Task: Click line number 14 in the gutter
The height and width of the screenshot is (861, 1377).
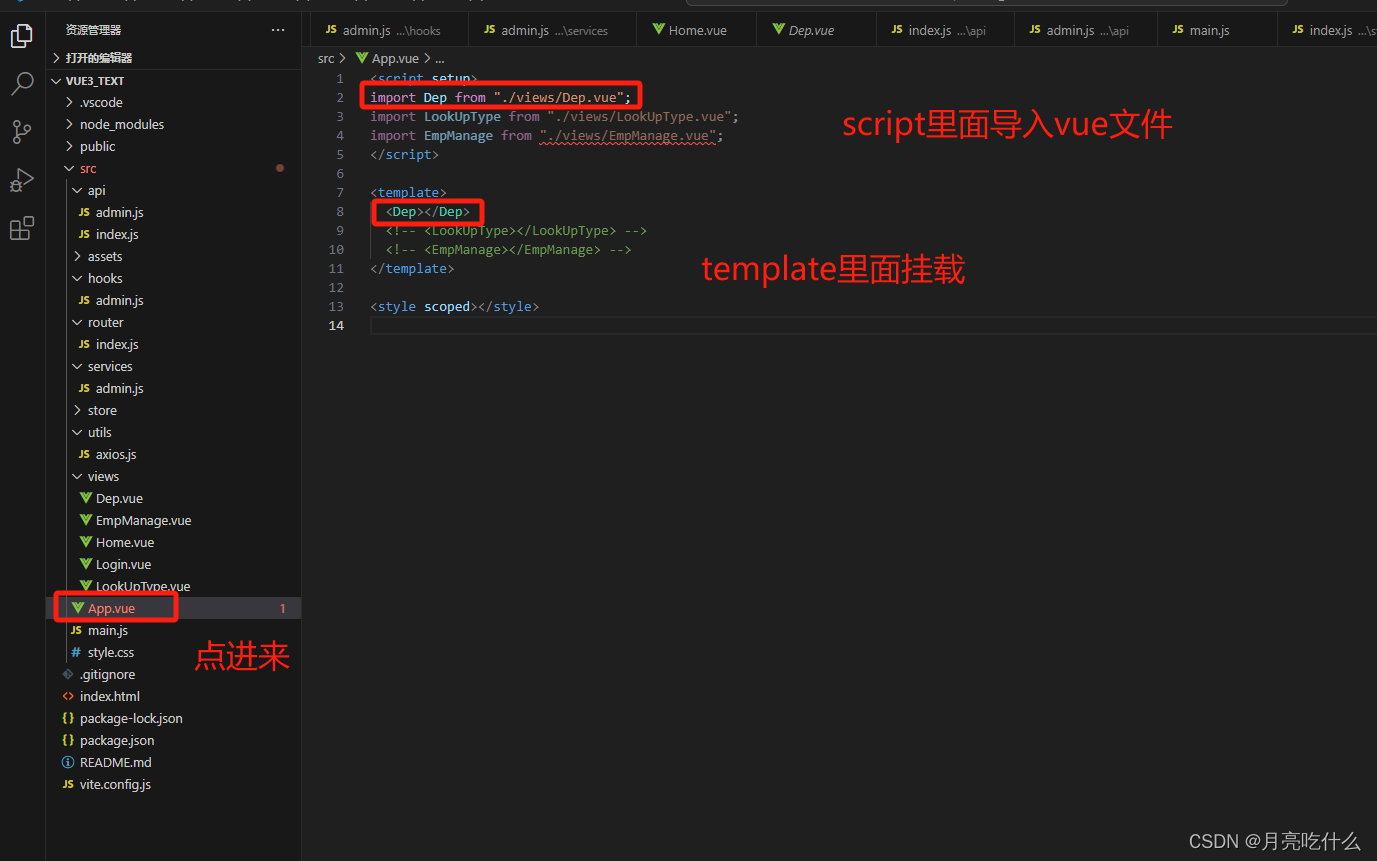Action: (x=337, y=325)
